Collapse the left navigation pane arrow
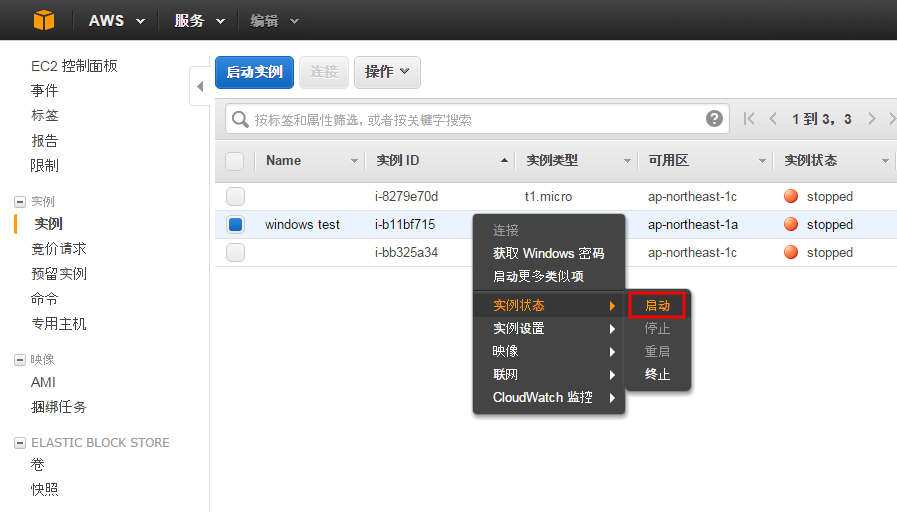Viewport: 897px width, 512px height. click(200, 86)
